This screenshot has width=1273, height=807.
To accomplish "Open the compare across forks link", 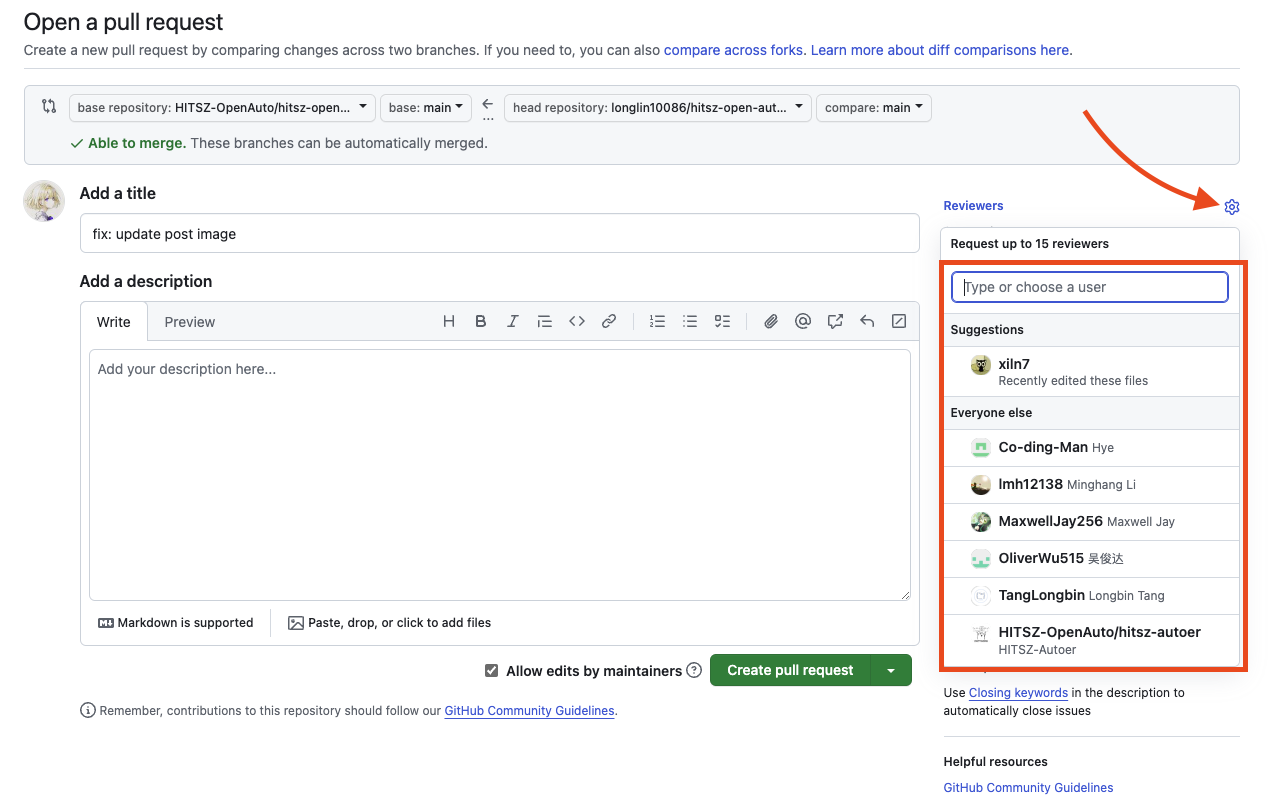I will 733,50.
